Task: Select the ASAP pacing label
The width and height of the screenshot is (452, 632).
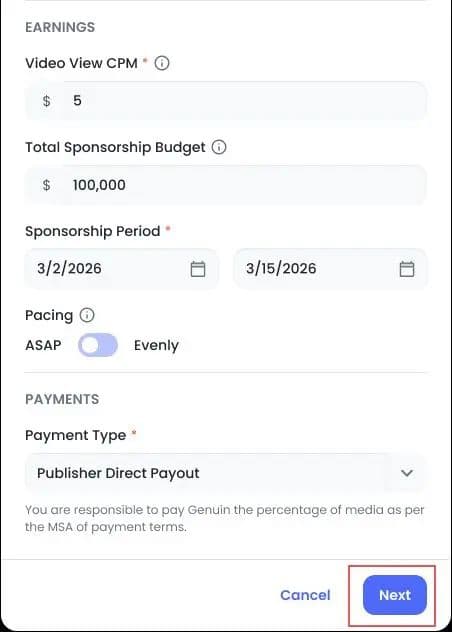Action: 43,345
